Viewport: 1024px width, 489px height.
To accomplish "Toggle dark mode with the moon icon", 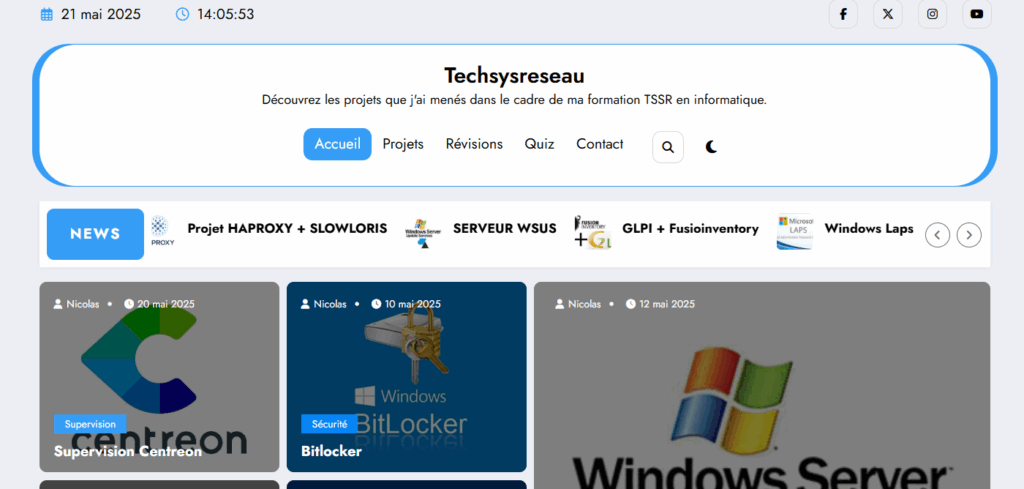I will click(x=711, y=147).
